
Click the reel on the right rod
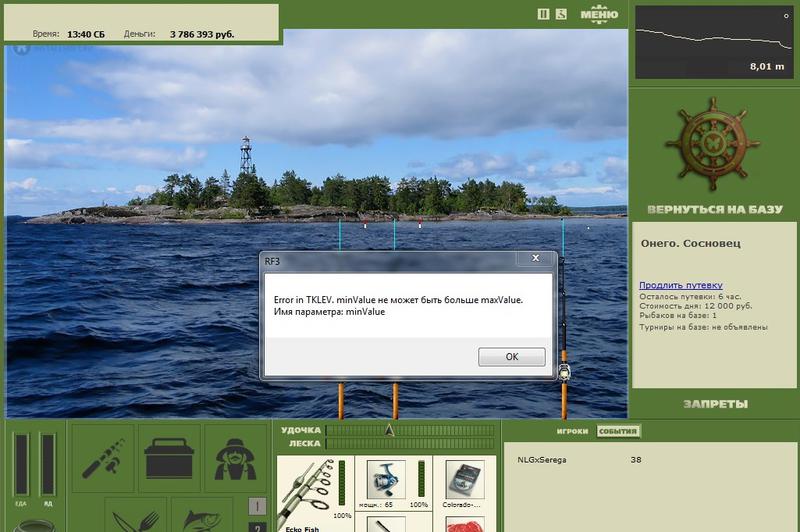(x=564, y=371)
